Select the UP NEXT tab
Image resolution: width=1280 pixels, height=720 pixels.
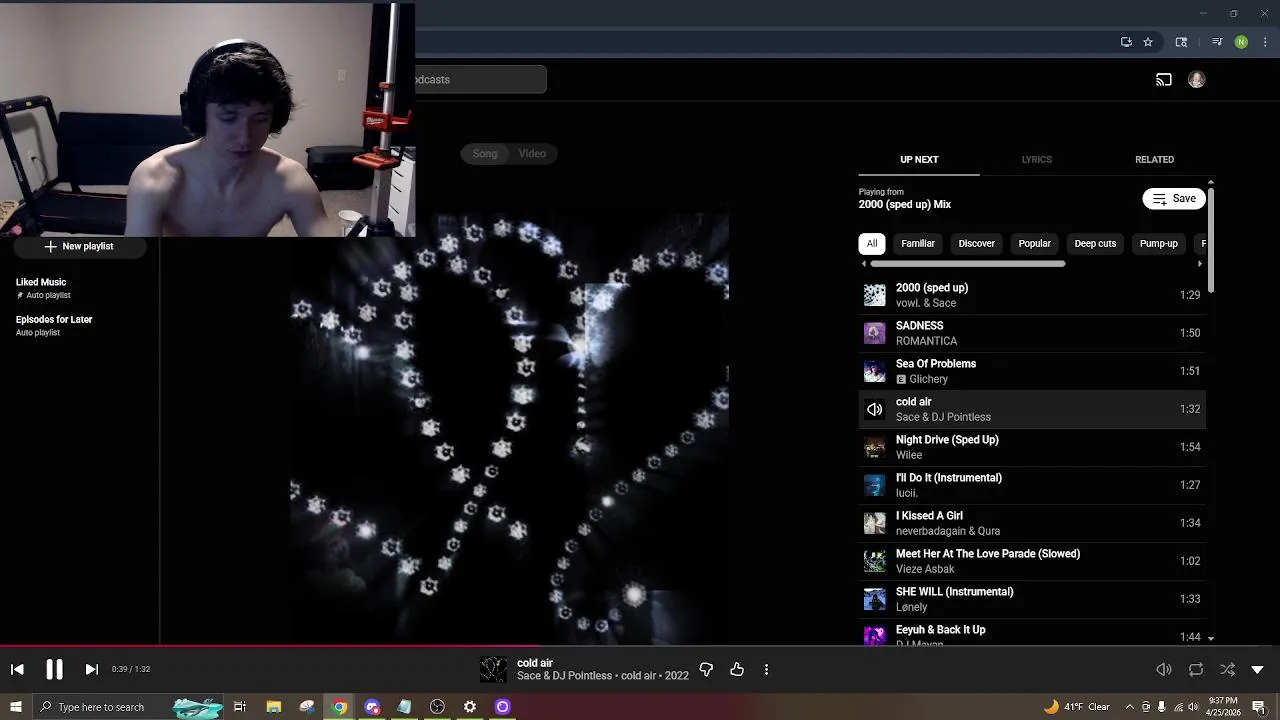pos(919,160)
